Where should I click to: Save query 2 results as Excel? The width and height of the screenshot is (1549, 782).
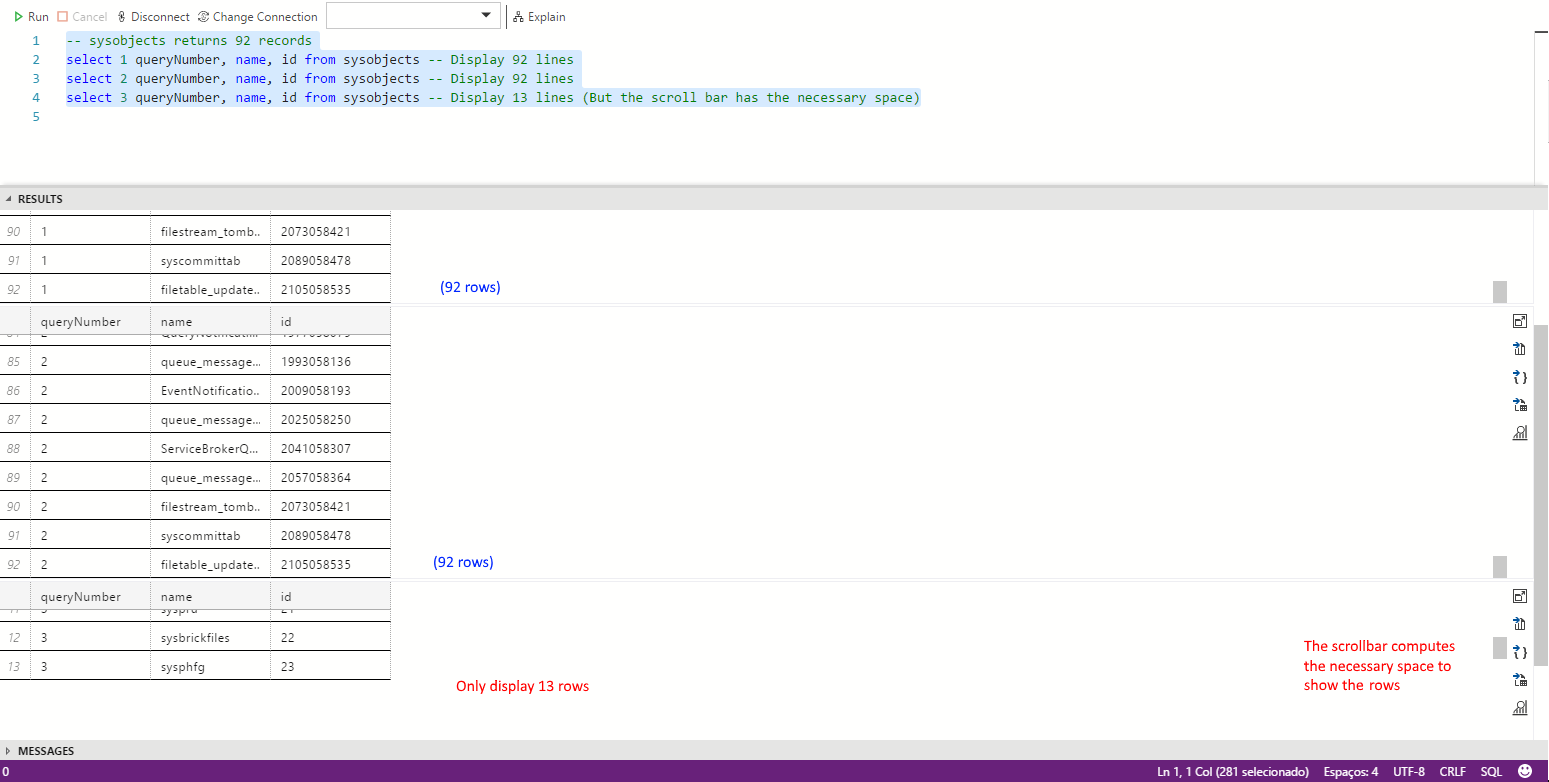pos(1520,405)
